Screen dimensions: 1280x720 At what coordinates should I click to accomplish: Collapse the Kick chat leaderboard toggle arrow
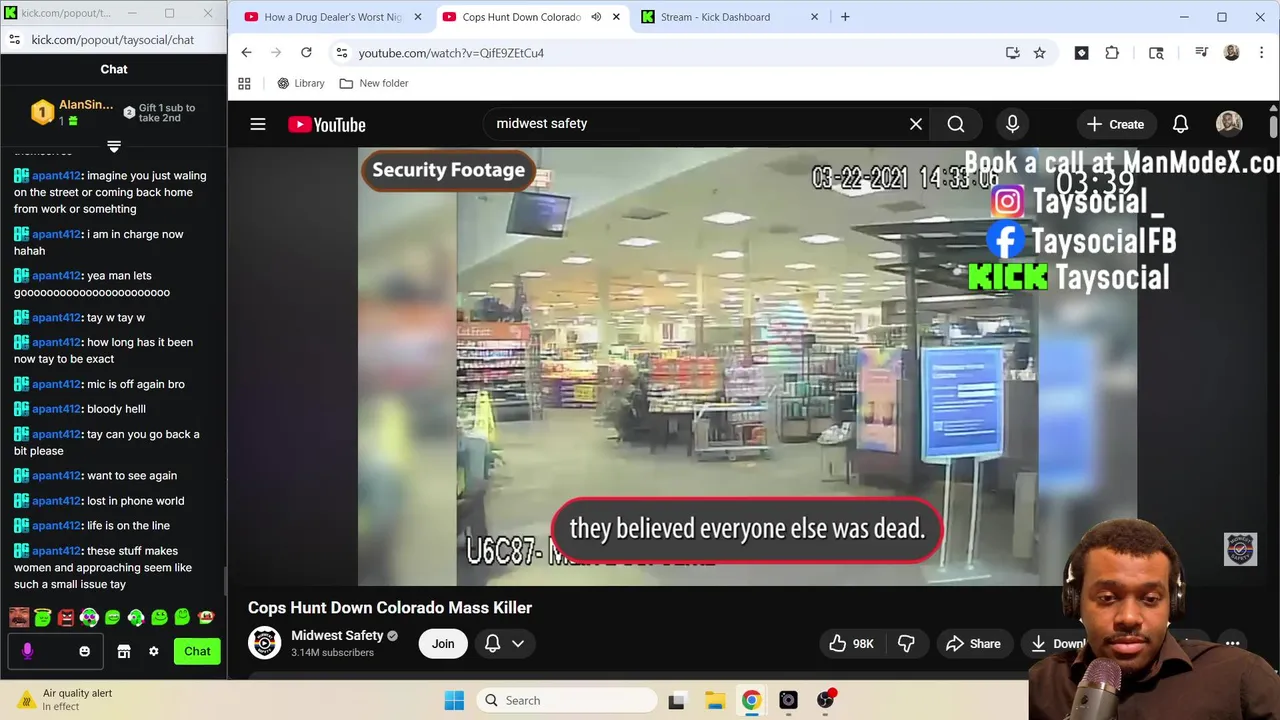tap(114, 147)
